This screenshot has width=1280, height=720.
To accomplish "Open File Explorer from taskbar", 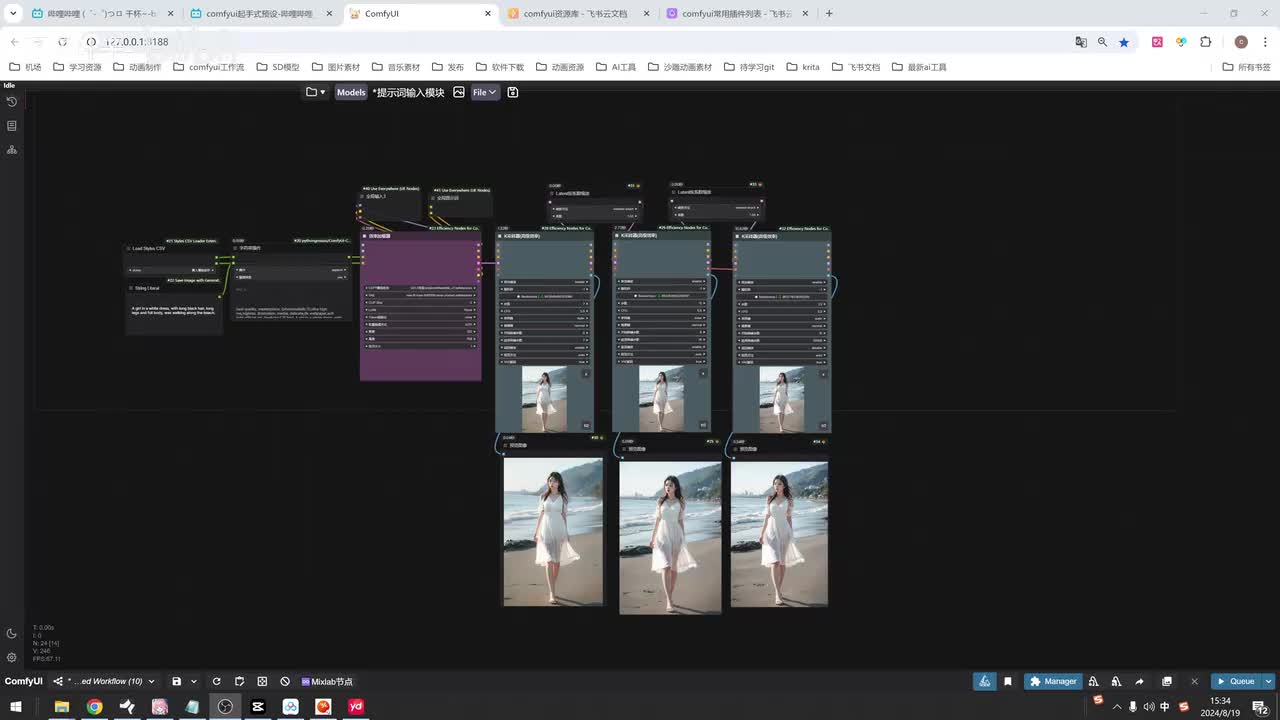I will click(x=61, y=707).
